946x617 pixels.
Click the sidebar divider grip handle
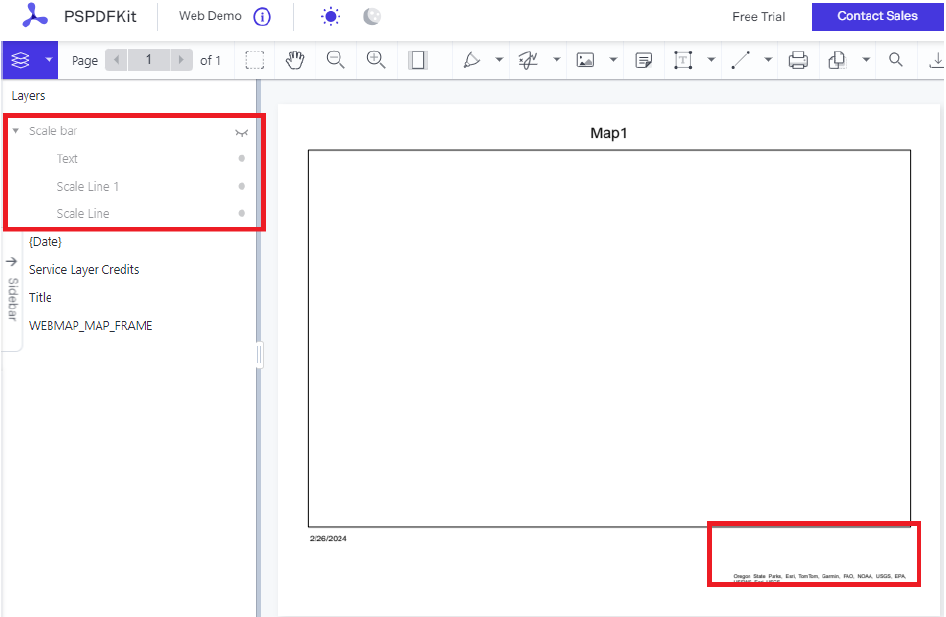(259, 355)
